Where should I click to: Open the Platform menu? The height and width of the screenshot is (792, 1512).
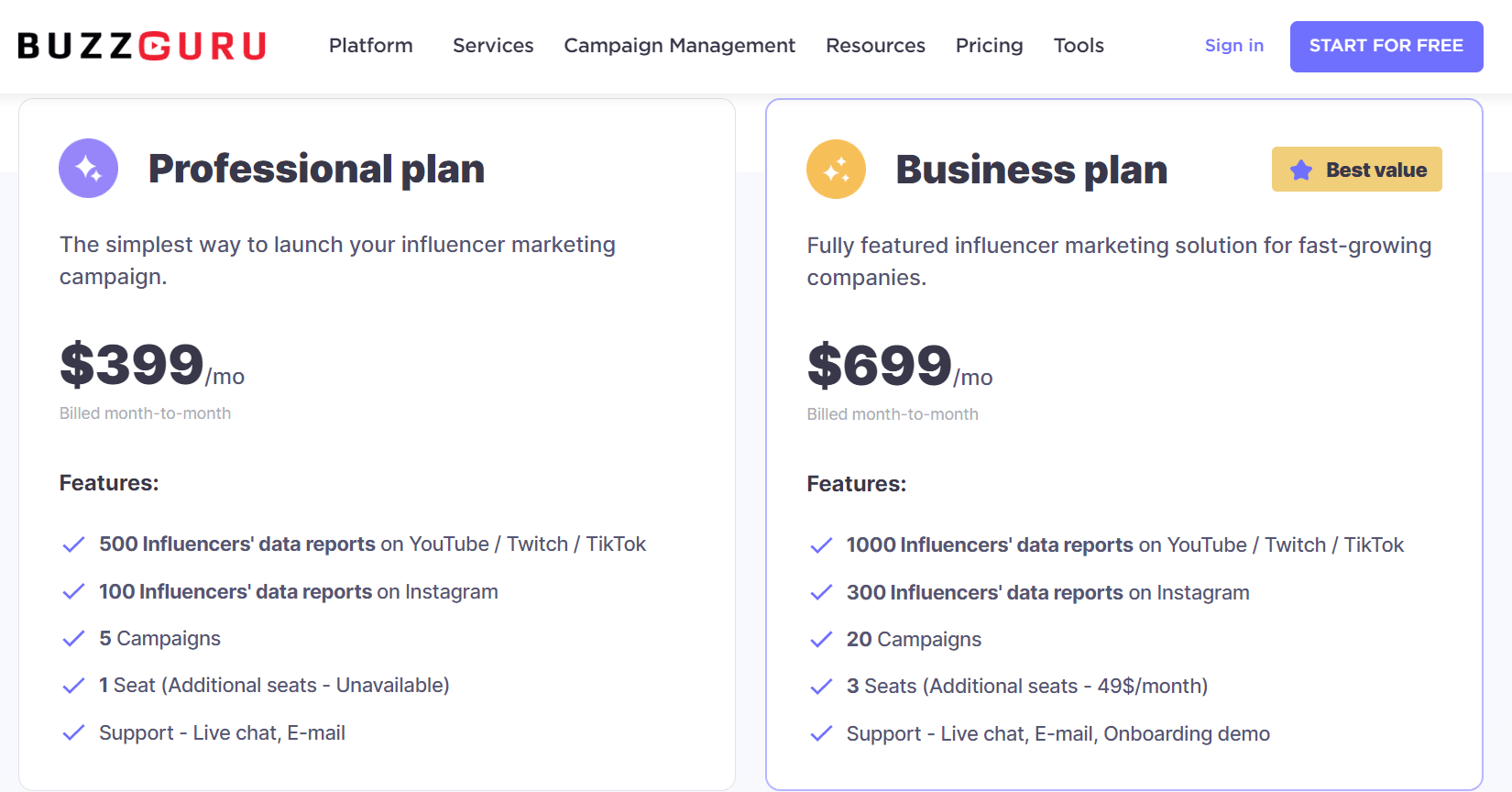click(x=371, y=46)
